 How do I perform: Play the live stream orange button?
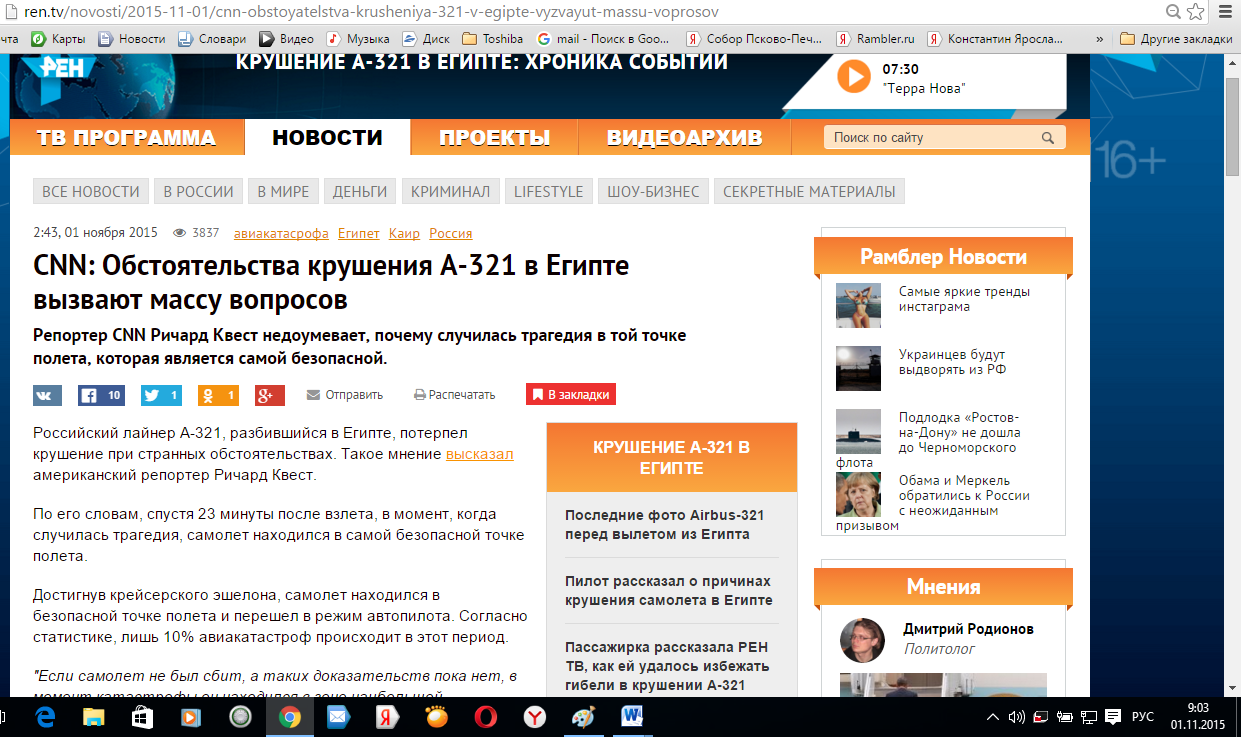click(x=854, y=76)
